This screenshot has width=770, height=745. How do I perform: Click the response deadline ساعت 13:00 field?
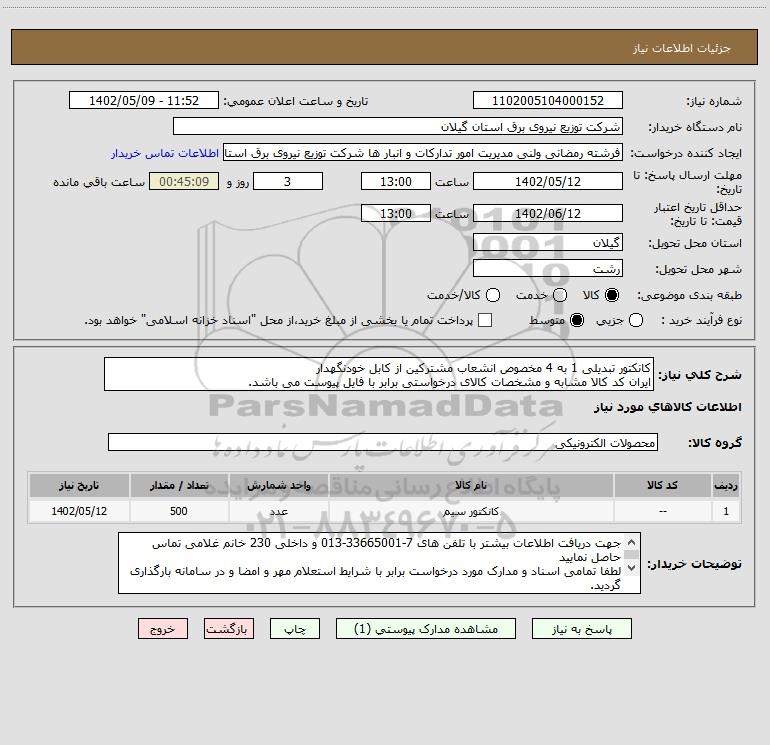point(396,181)
